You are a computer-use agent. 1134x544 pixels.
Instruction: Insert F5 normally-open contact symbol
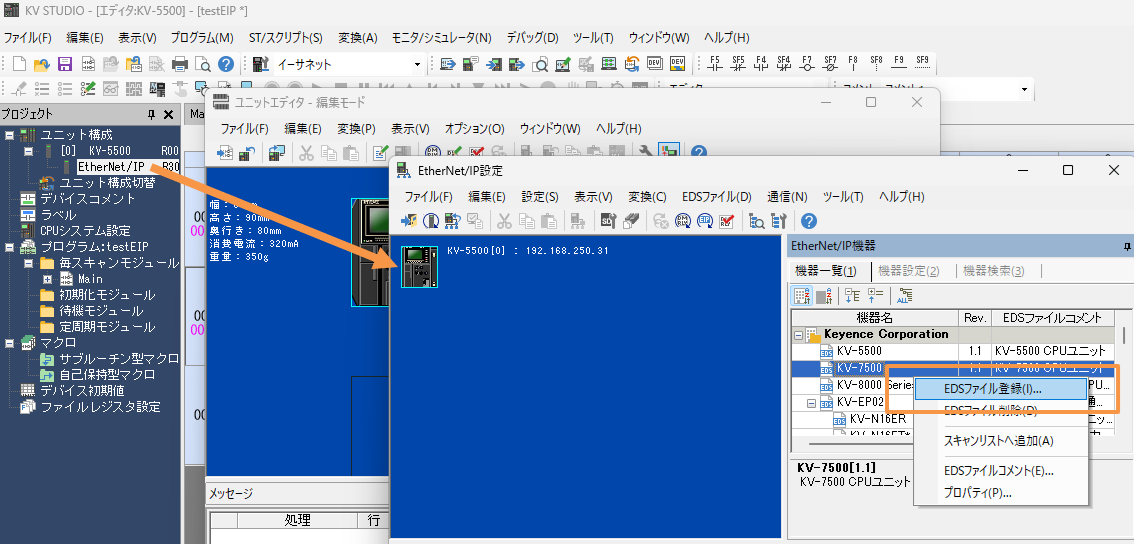point(714,64)
